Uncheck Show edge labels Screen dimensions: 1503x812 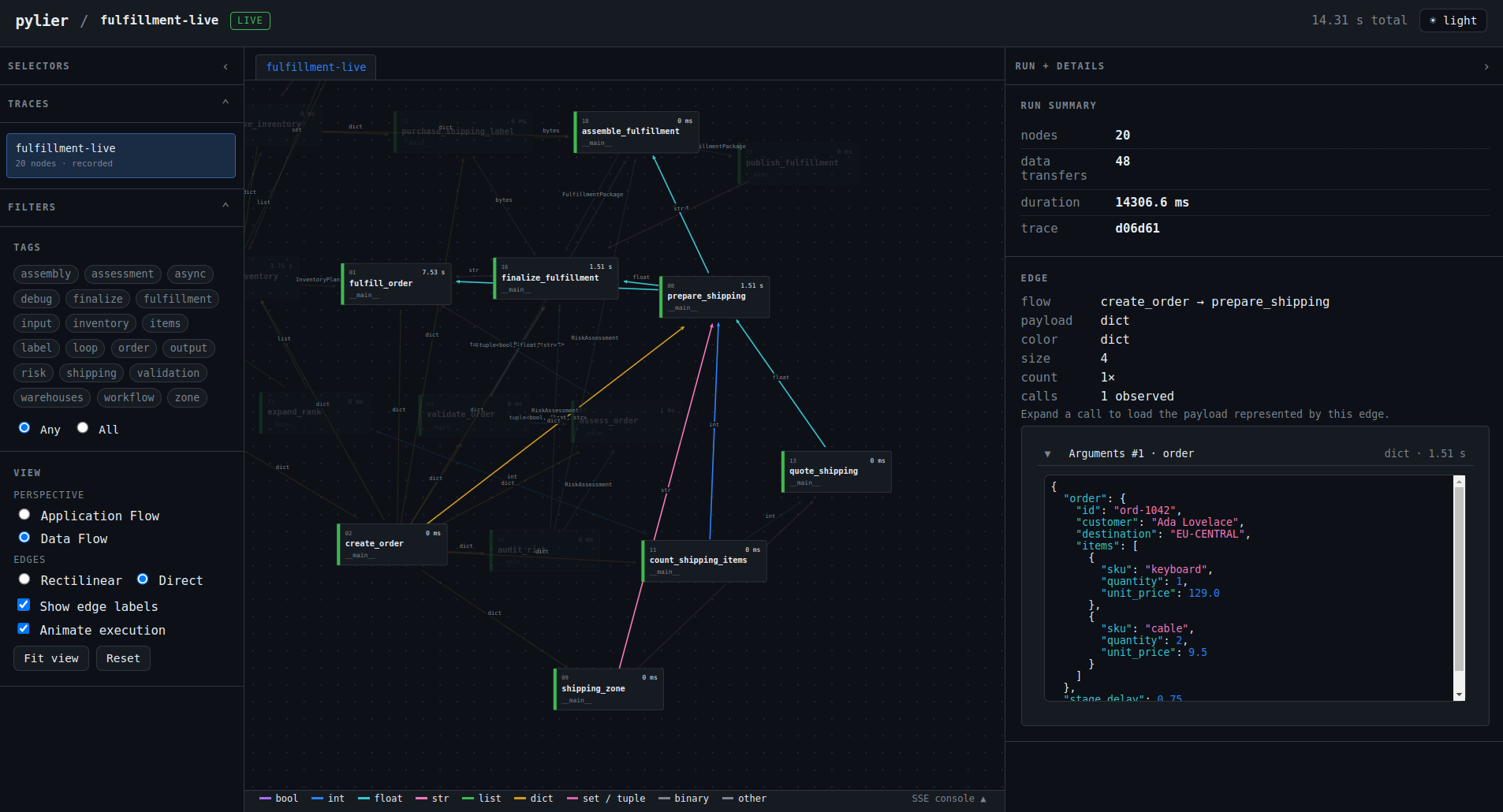[x=24, y=605]
